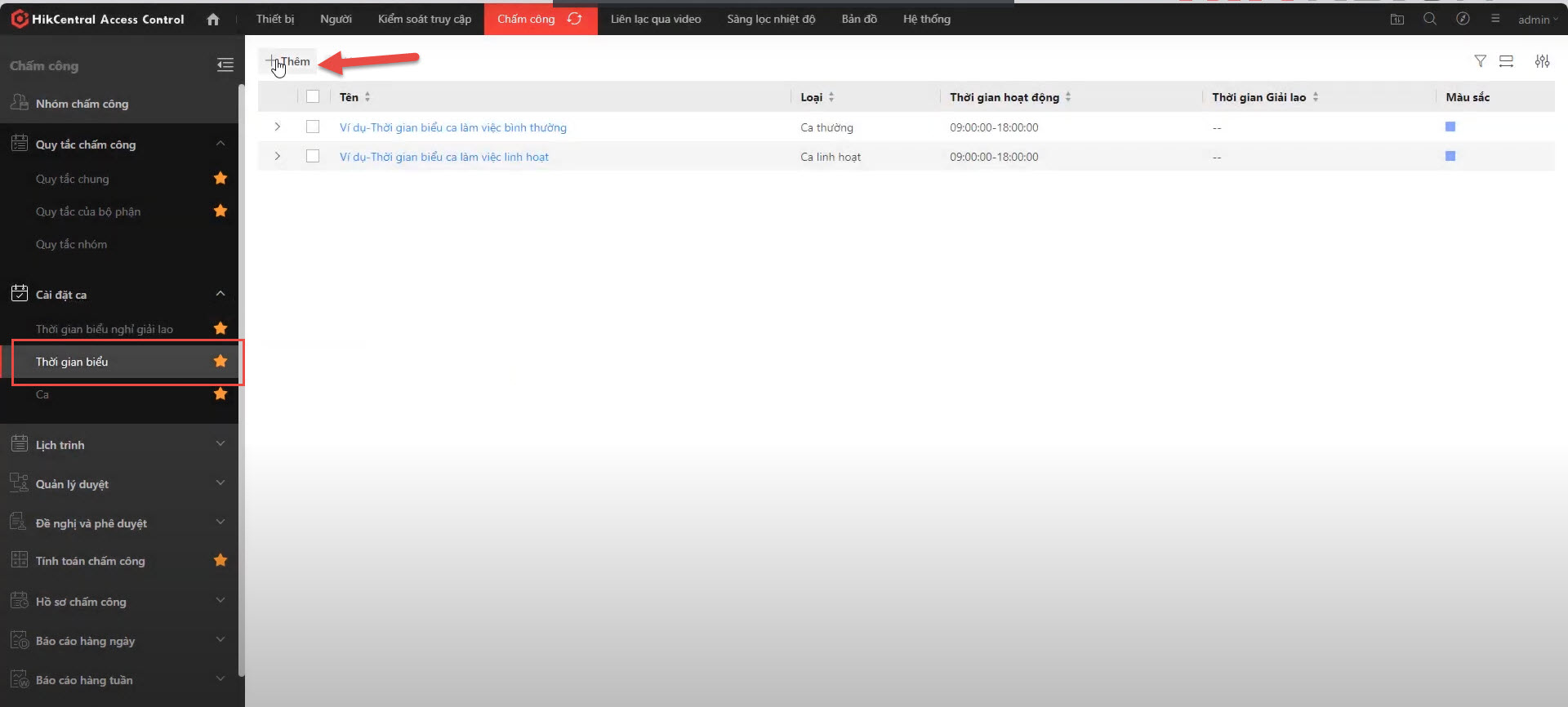
Task: Open the admin user dropdown
Action: [x=1538, y=20]
